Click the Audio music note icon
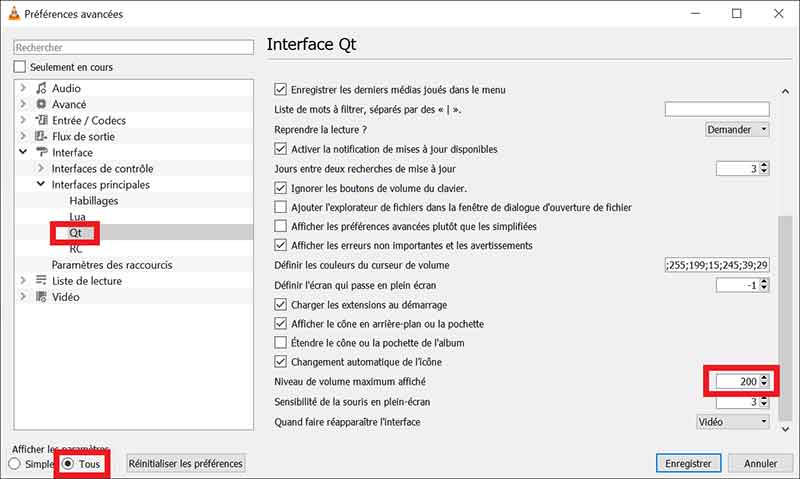The image size is (800, 479). [41, 88]
